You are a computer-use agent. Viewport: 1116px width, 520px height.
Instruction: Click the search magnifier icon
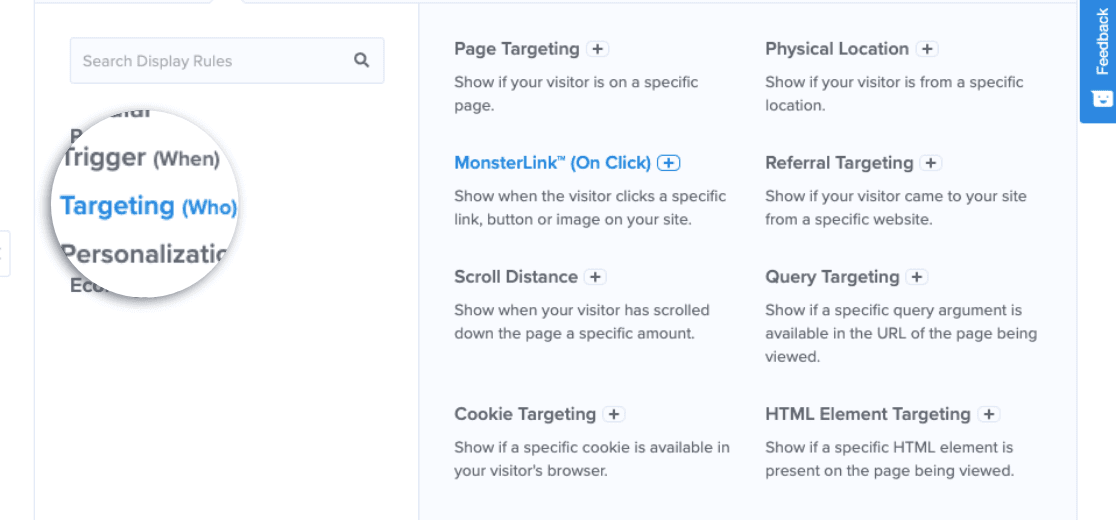[362, 60]
